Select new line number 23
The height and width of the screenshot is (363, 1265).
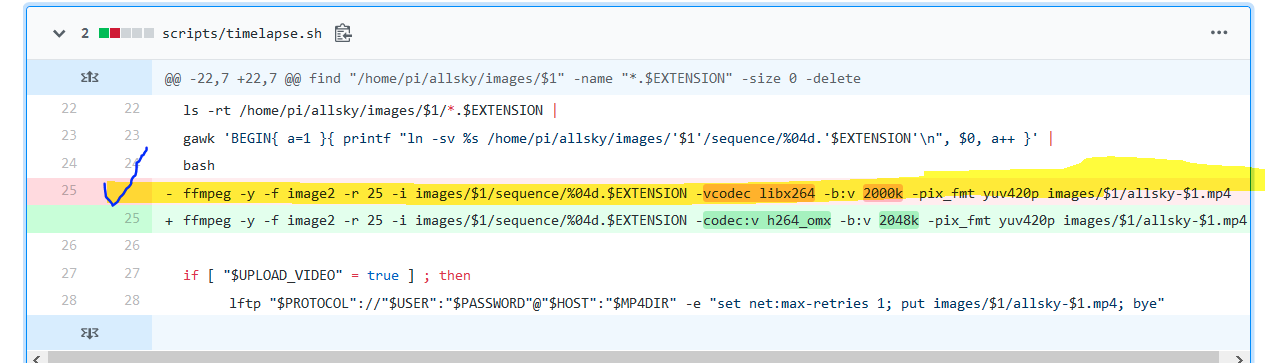pyautogui.click(x=131, y=136)
